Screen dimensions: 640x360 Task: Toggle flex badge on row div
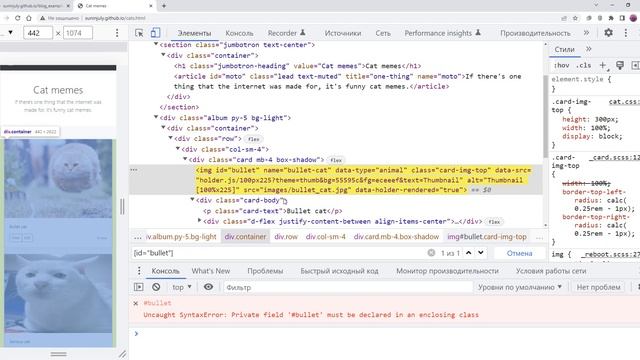tap(253, 139)
